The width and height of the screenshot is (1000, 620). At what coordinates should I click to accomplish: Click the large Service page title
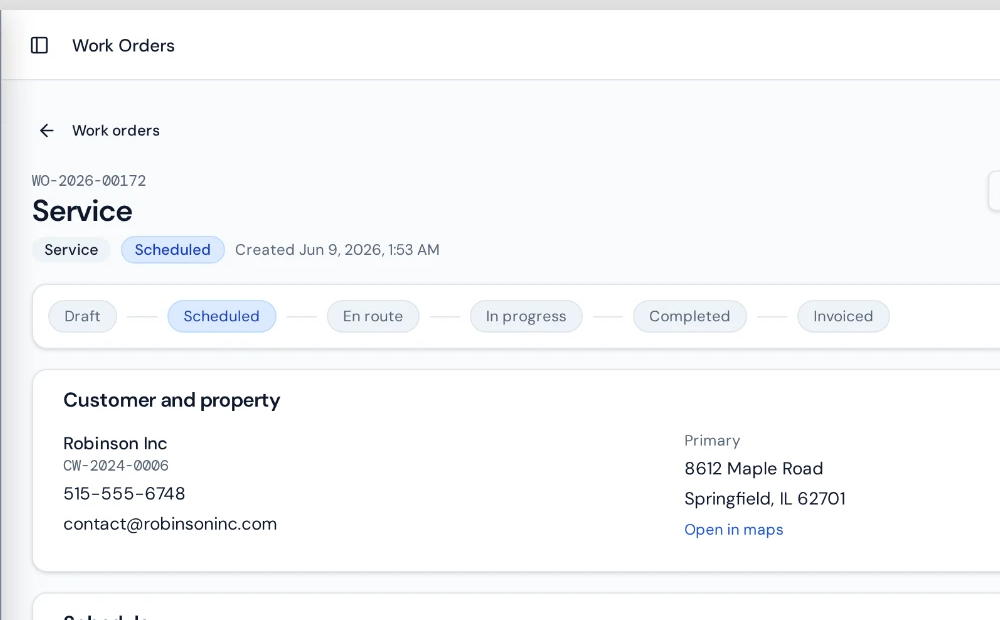click(x=82, y=211)
